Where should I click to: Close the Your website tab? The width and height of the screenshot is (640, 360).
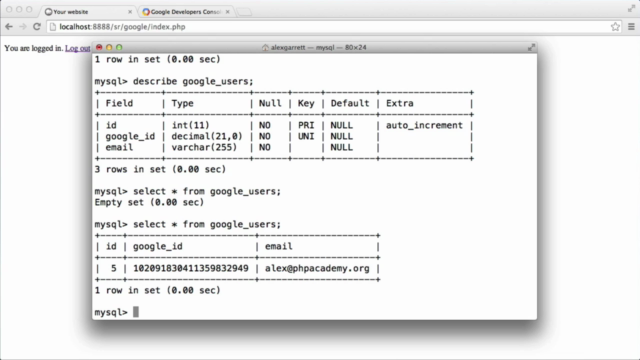coord(130,12)
